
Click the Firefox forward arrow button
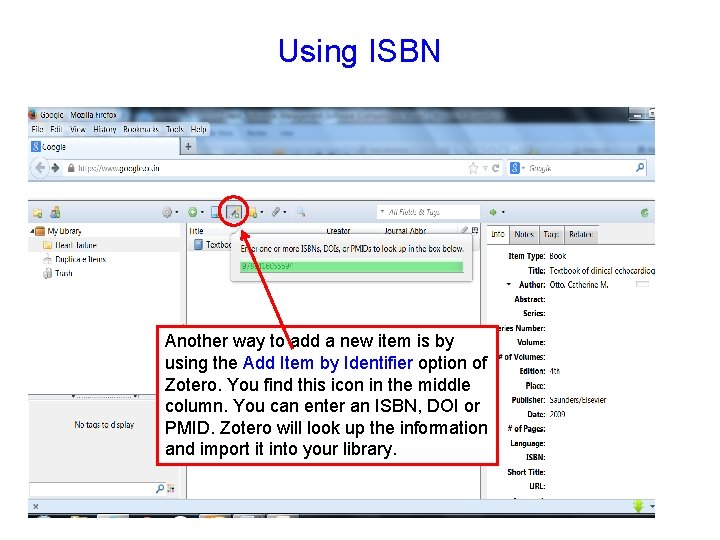click(56, 168)
